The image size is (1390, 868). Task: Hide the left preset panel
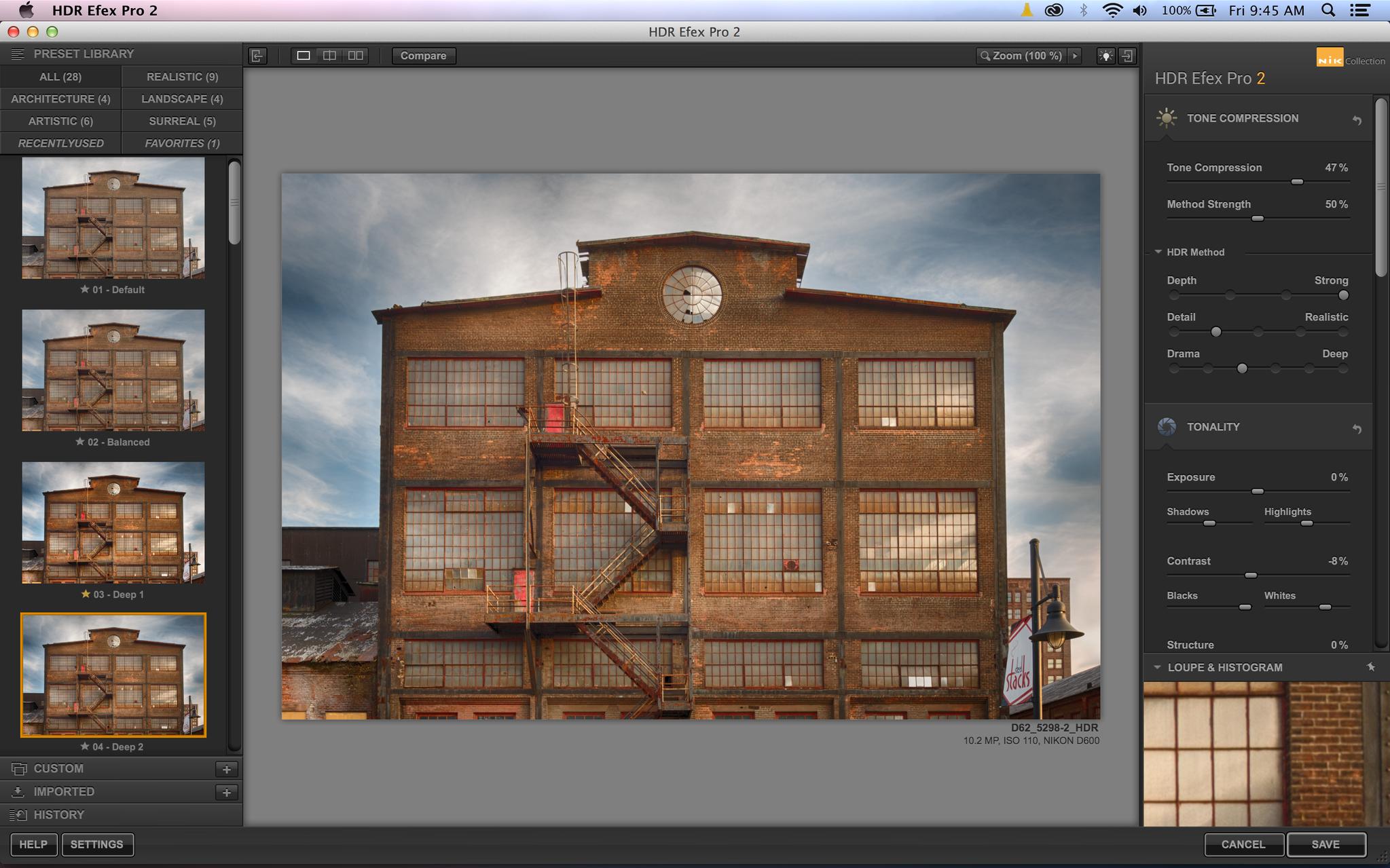coord(257,56)
